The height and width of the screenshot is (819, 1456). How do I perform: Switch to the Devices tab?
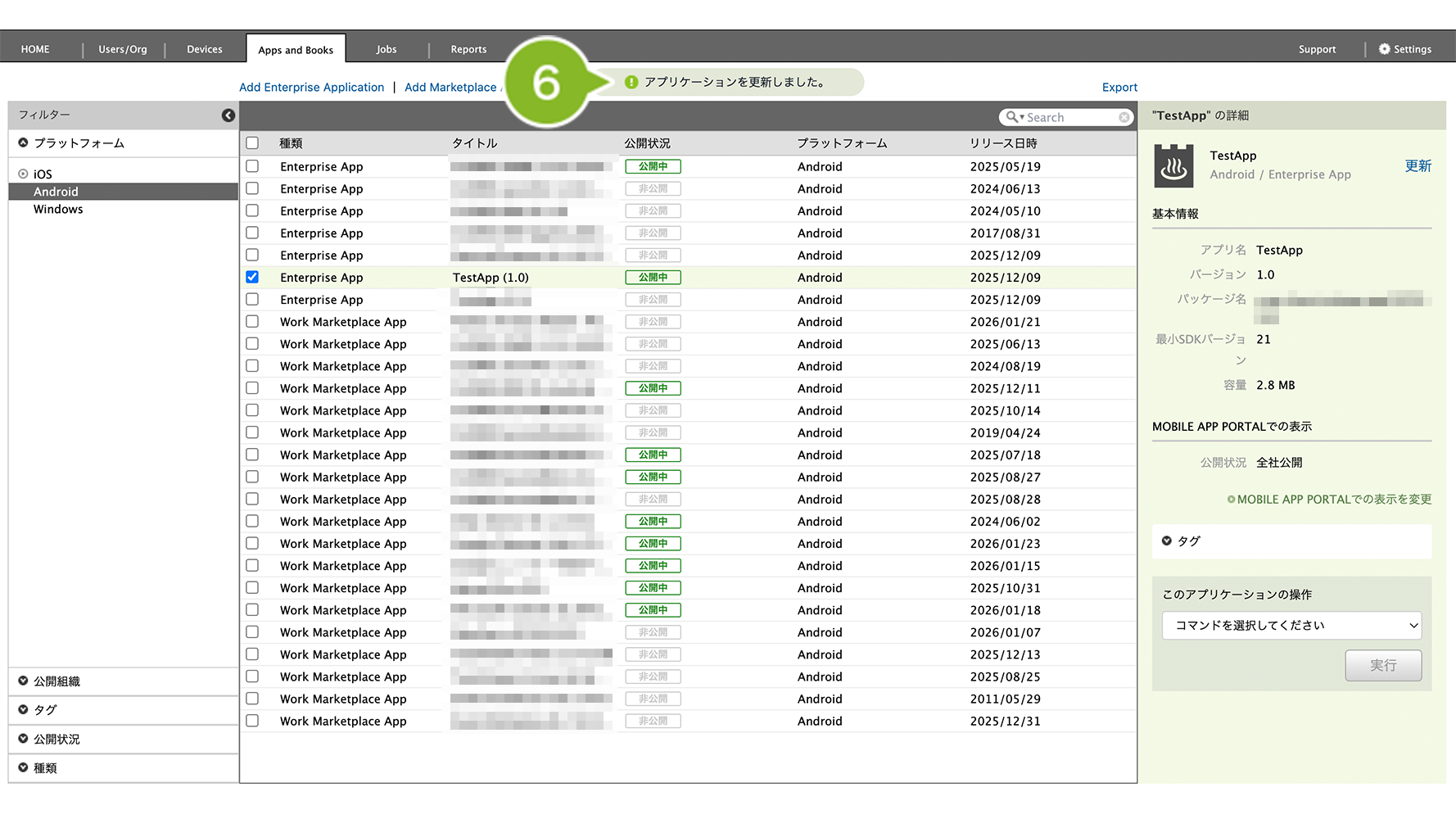click(204, 49)
